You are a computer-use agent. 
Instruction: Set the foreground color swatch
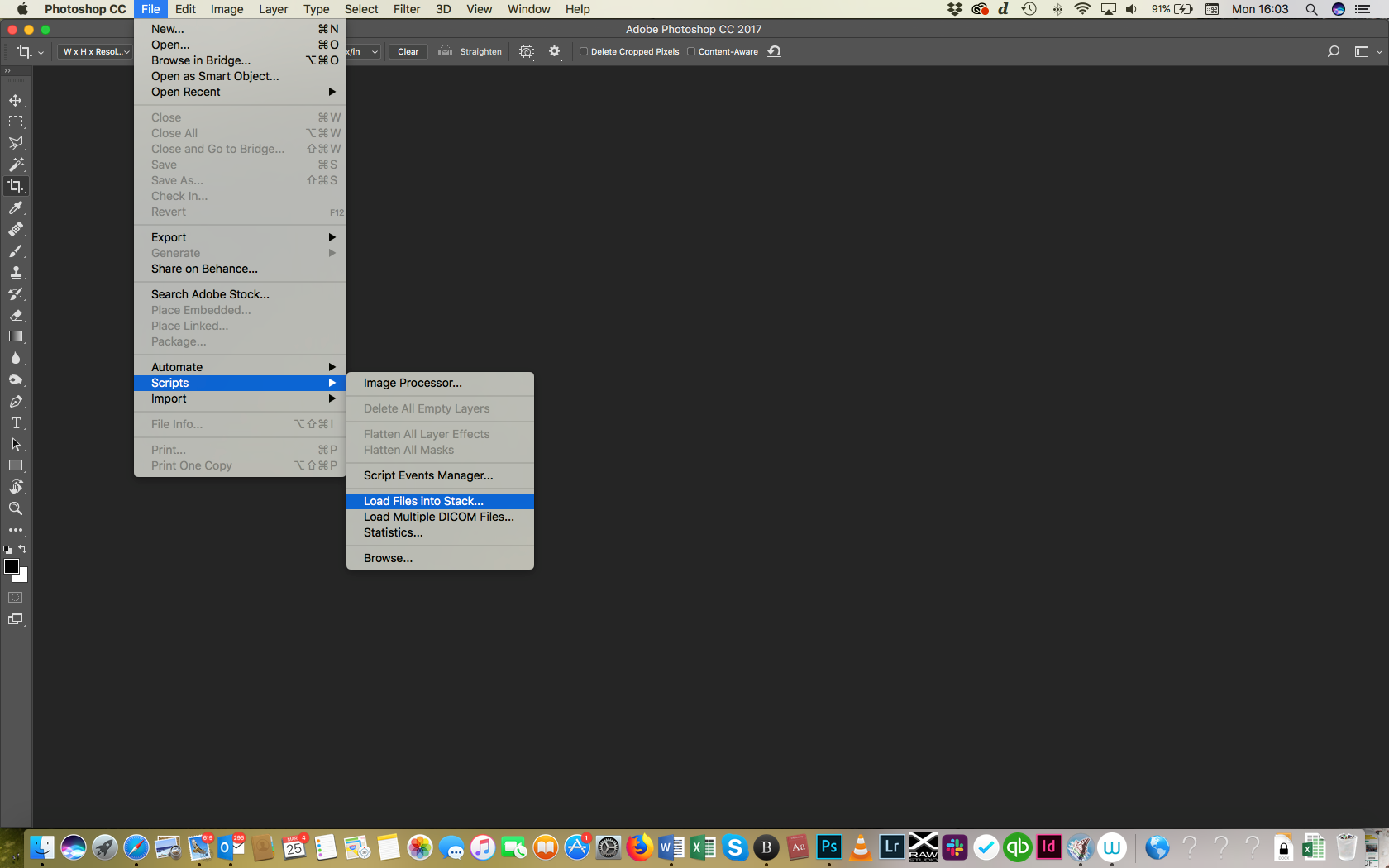pos(12,566)
